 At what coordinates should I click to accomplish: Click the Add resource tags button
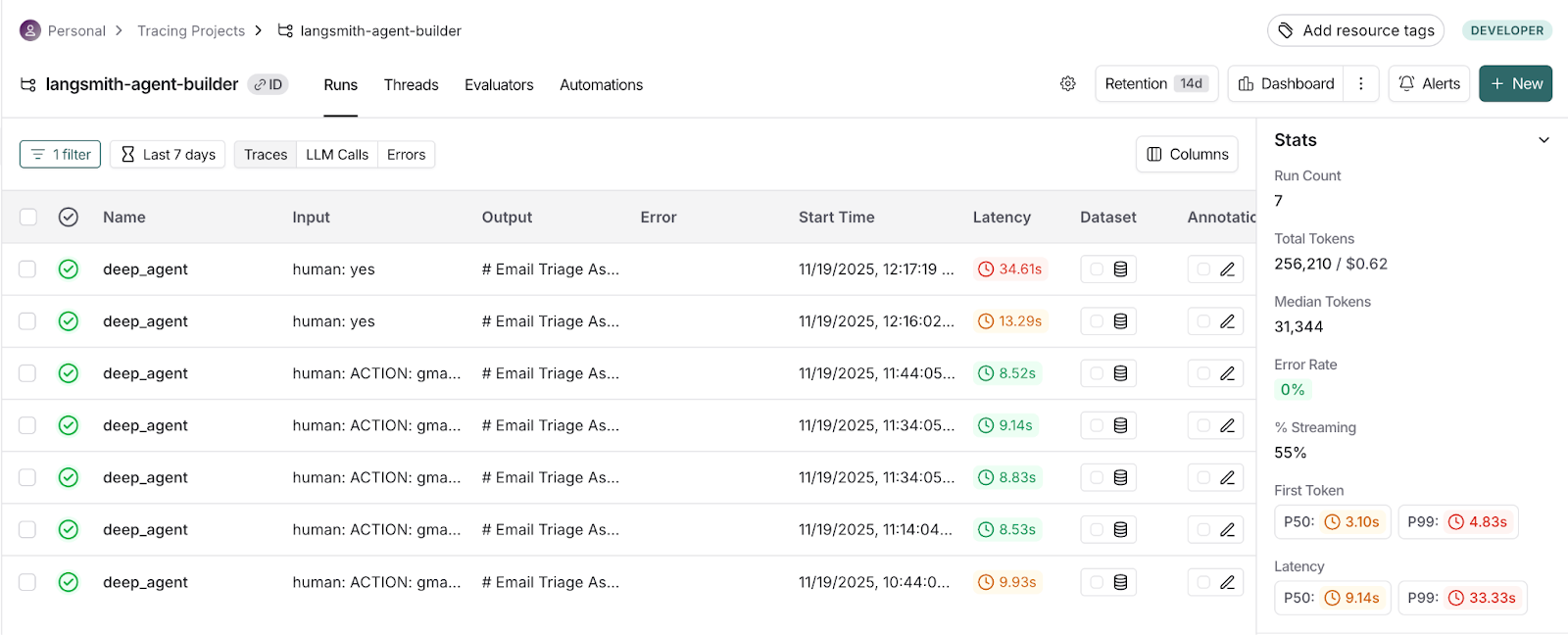point(1355,31)
